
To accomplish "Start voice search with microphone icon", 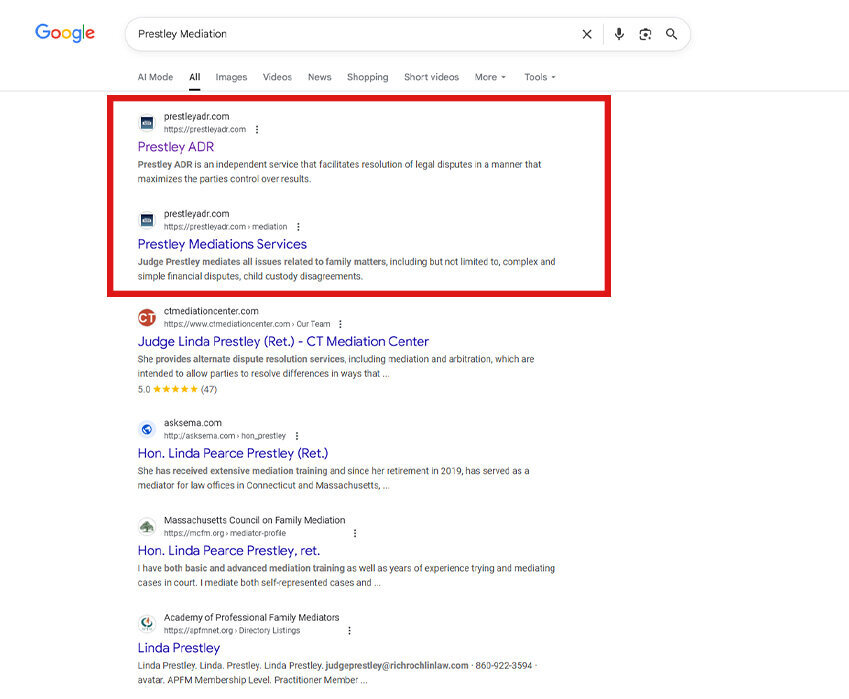I will point(619,34).
